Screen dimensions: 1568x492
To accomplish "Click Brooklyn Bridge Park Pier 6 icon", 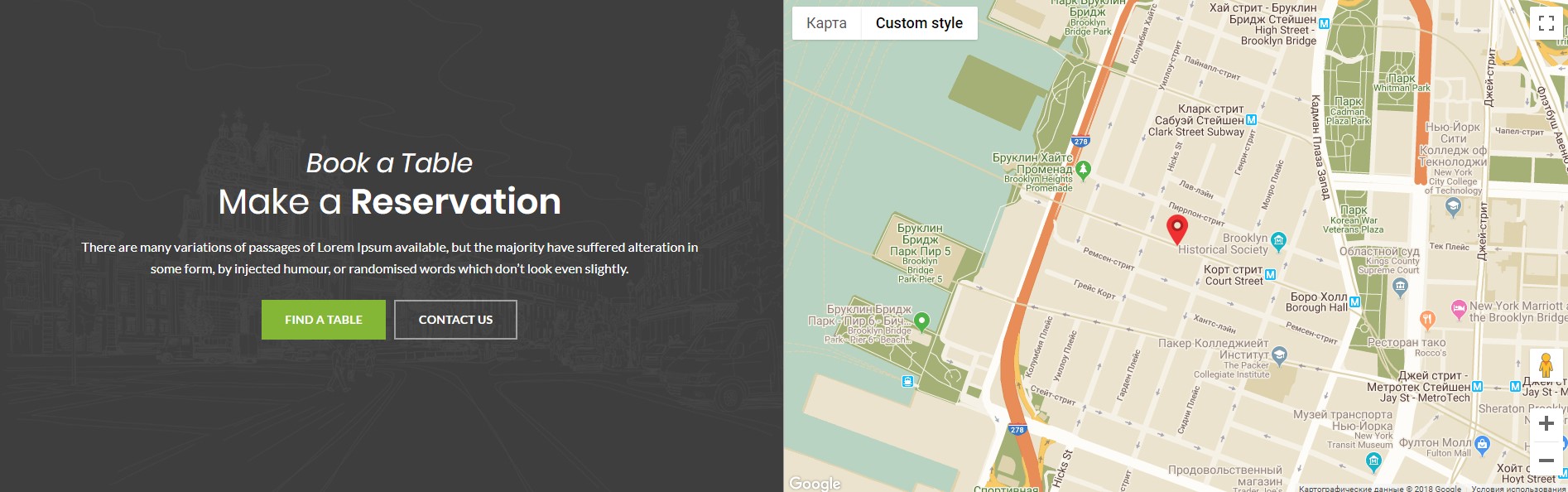I will [x=921, y=321].
